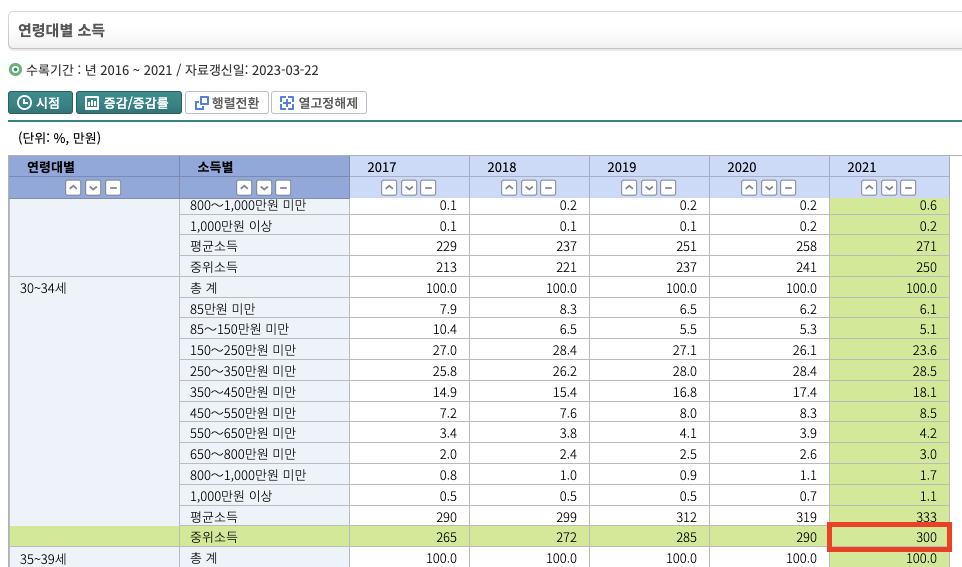Click down arrow icon under 2020 column

click(x=769, y=188)
